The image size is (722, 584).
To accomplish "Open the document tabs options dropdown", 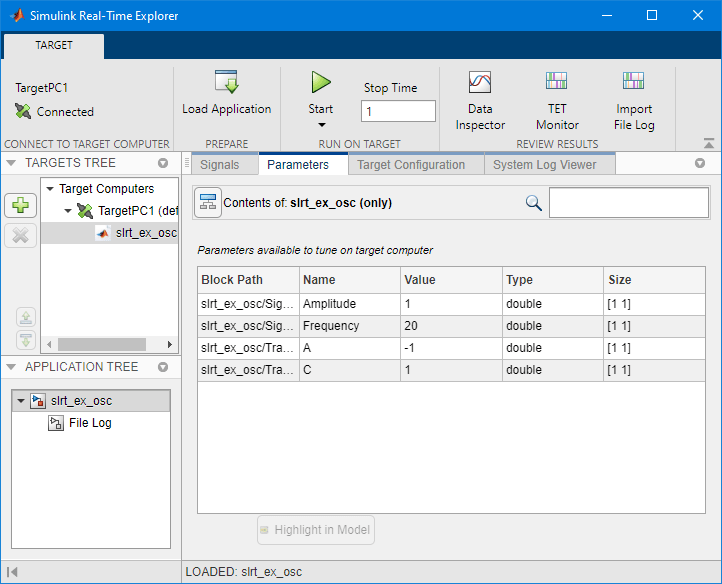I will tap(700, 163).
